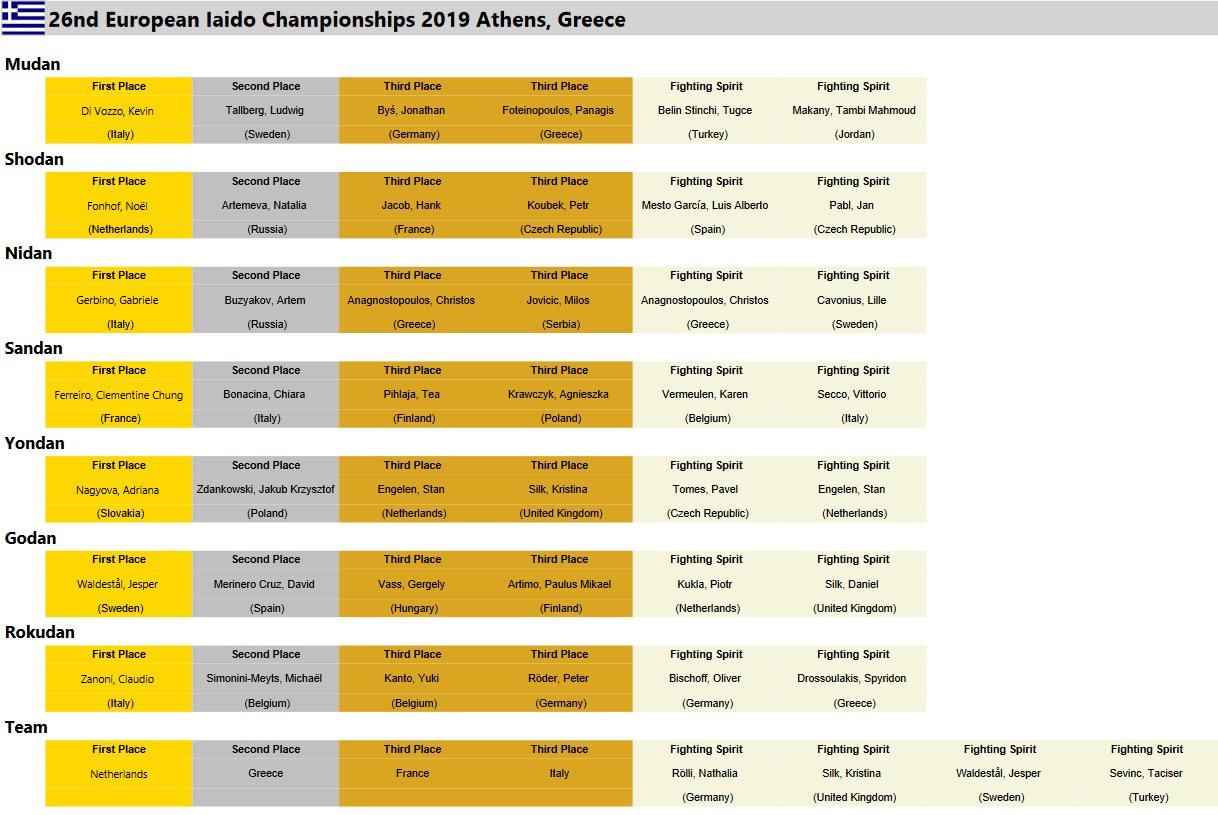Viewport: 1218px width, 815px height.
Task: Click Jovicic, Milos third place entry
Action: pyautogui.click(x=559, y=300)
